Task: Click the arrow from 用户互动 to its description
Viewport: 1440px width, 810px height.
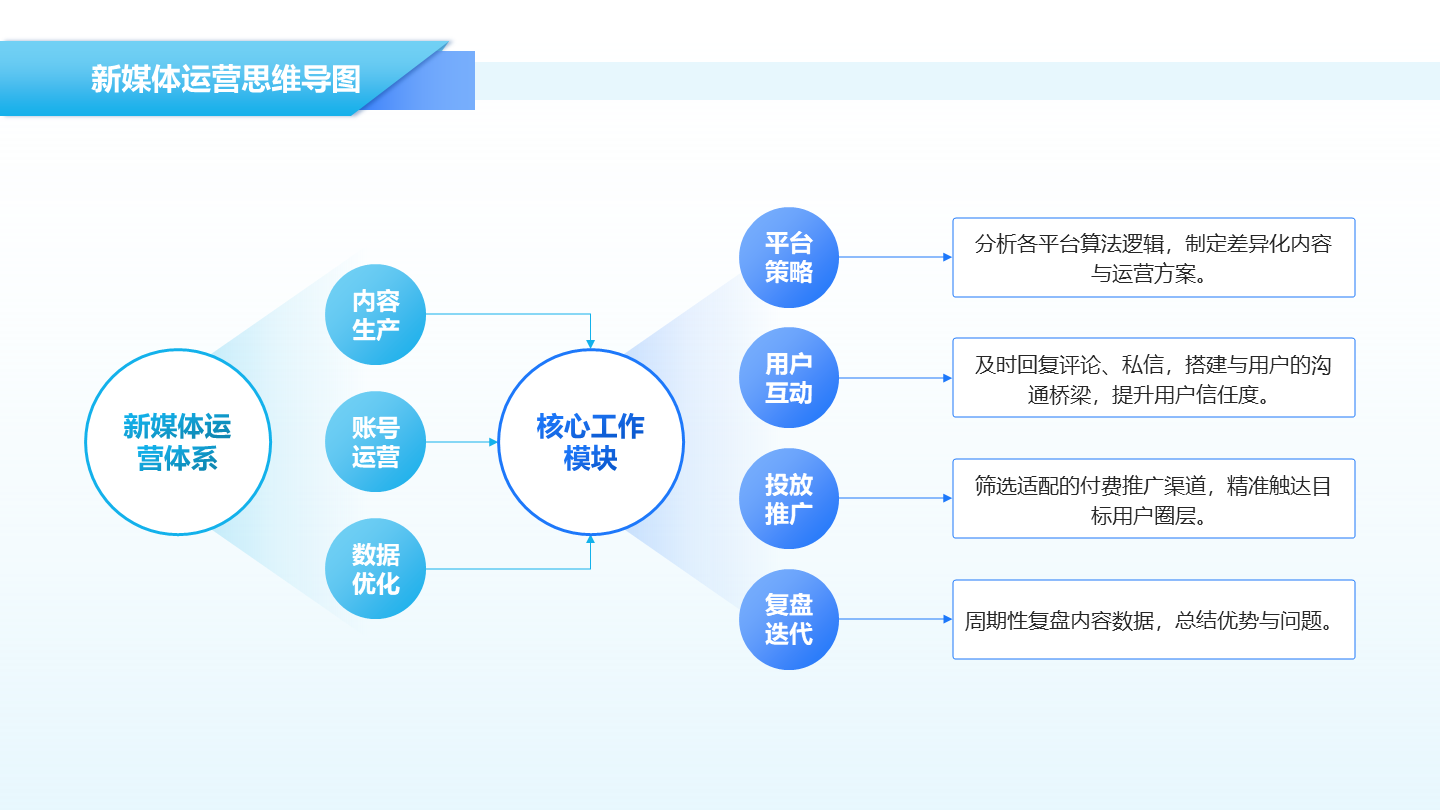Action: pos(895,378)
